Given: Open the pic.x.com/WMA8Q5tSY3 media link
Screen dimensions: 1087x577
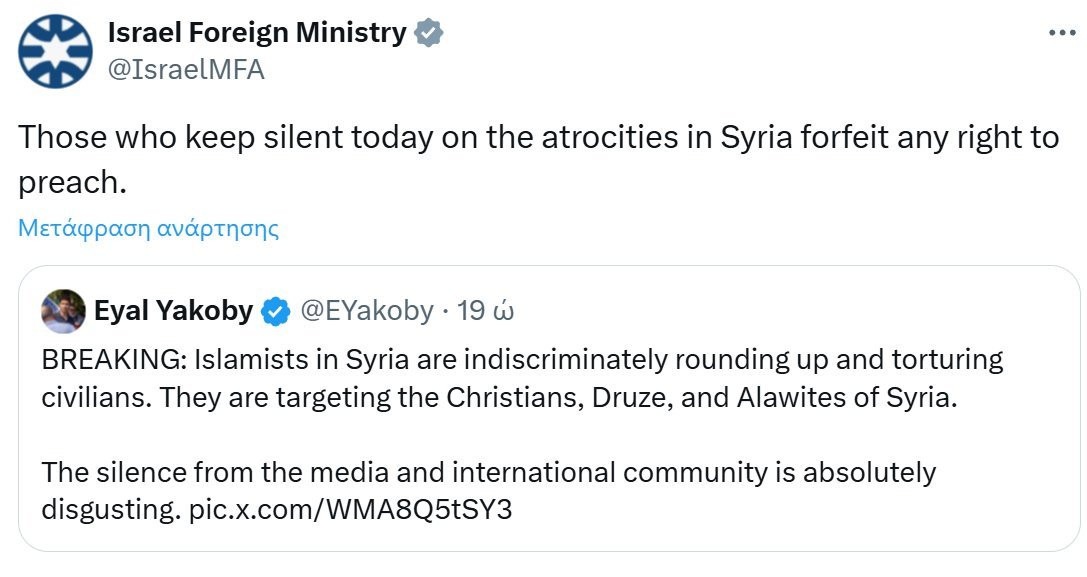Looking at the screenshot, I should pos(351,509).
